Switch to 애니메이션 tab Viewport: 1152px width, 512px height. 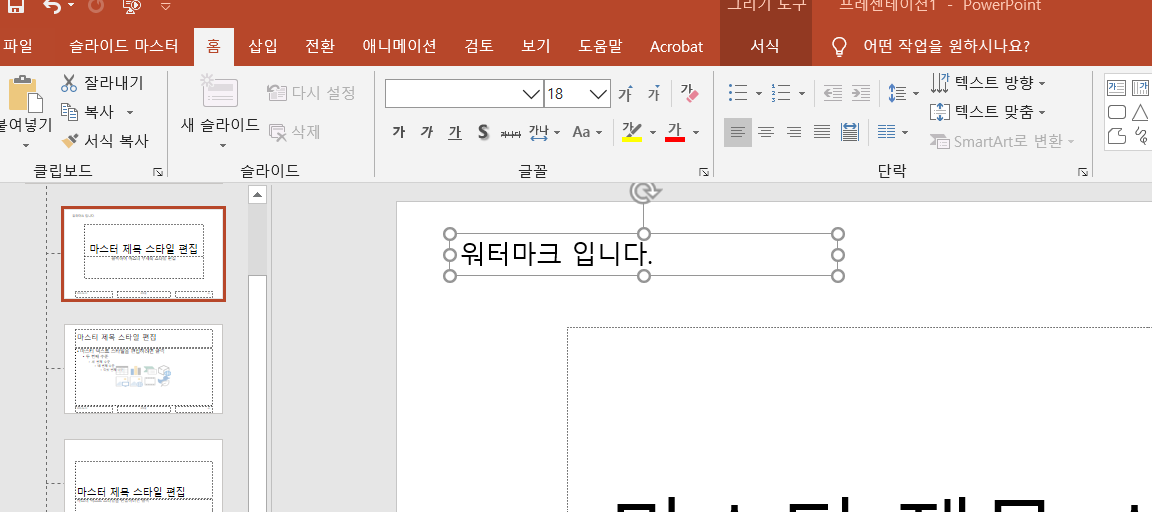[x=399, y=46]
